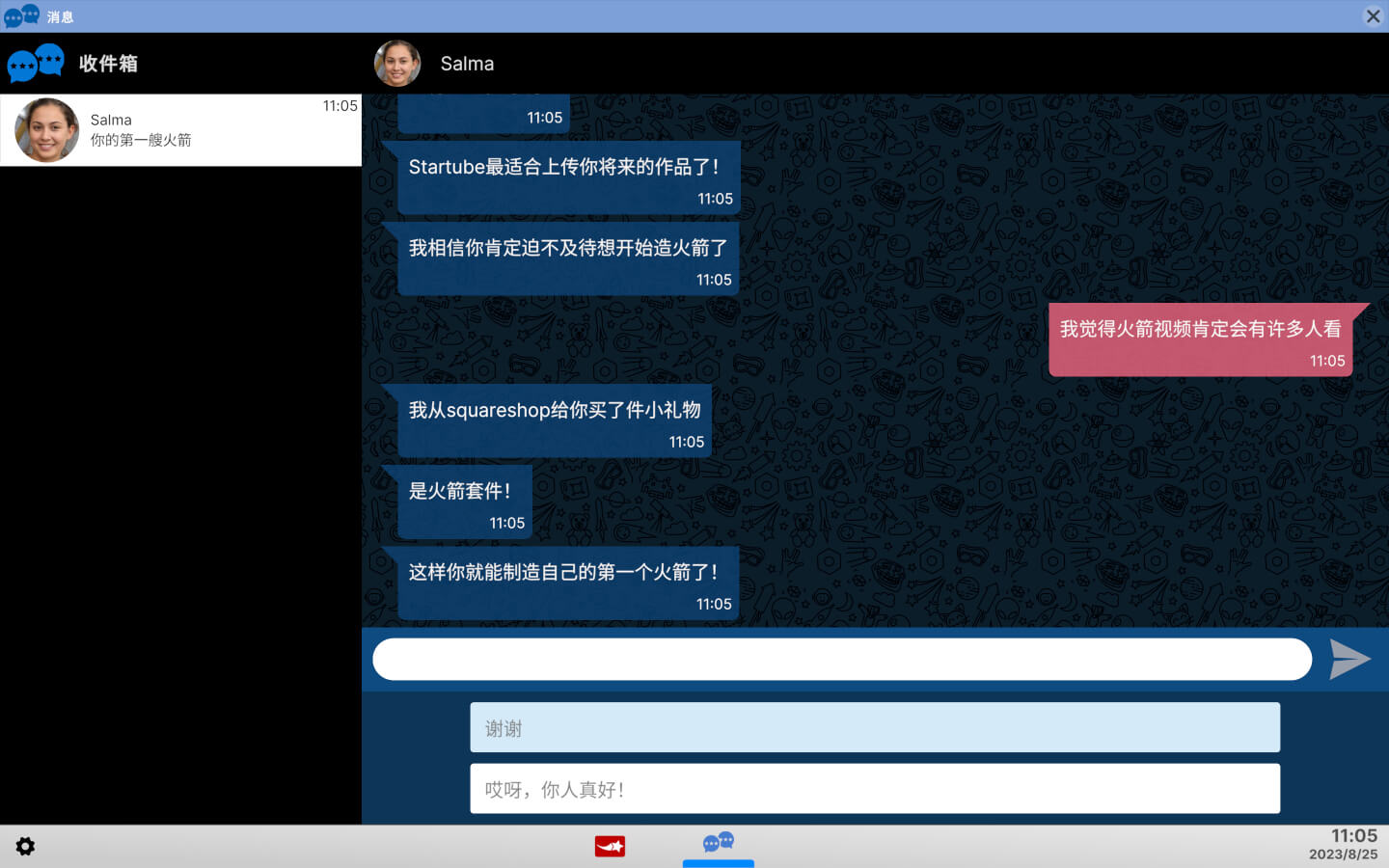
Task: Click the "收件箱" inbox heading
Action: (x=108, y=64)
